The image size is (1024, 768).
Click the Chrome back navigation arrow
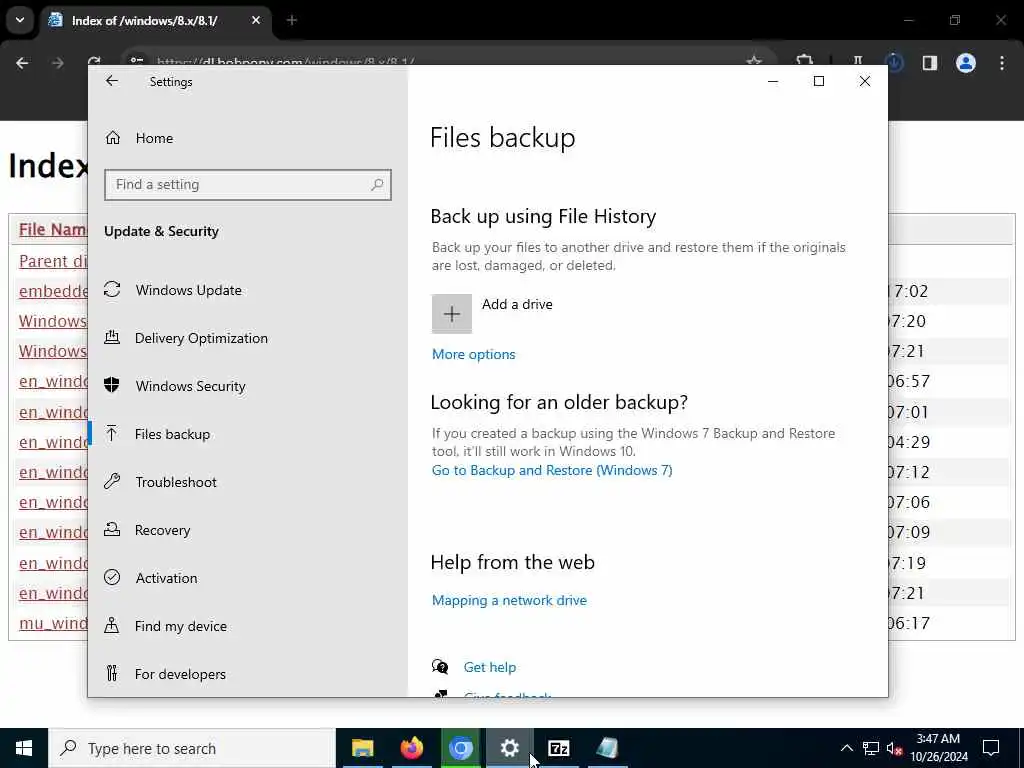[22, 63]
